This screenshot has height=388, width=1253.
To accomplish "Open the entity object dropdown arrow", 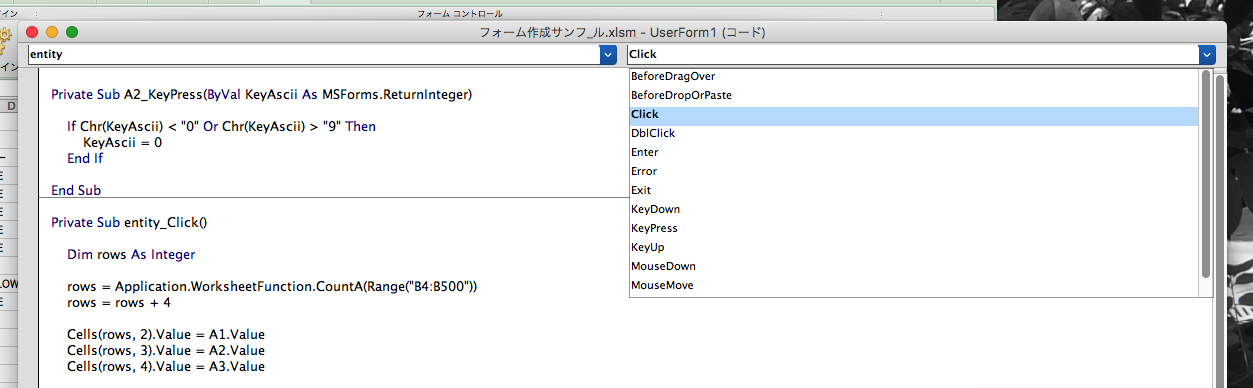I will tap(608, 55).
